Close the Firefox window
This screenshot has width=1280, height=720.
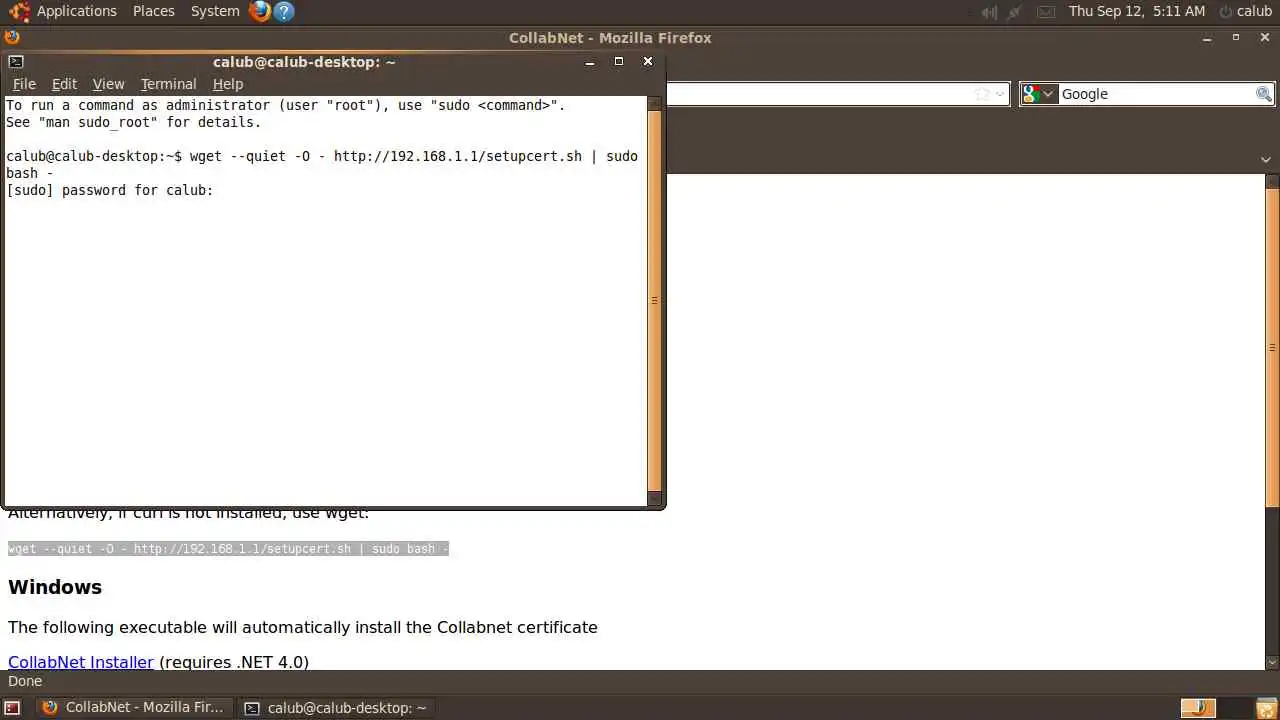pos(1264,38)
